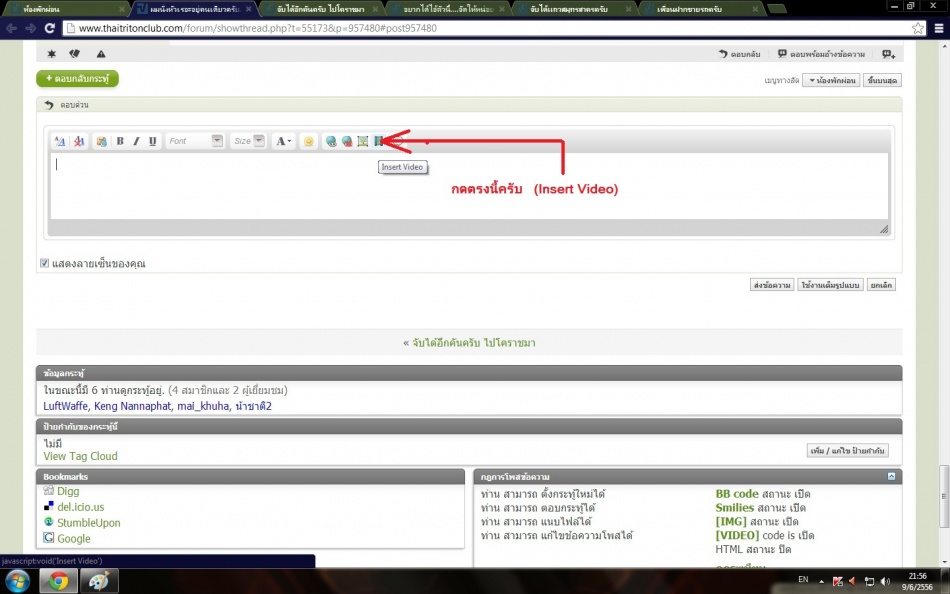The image size is (950, 594).
Task: Click the Insert Video toolbar icon
Action: coord(378,141)
